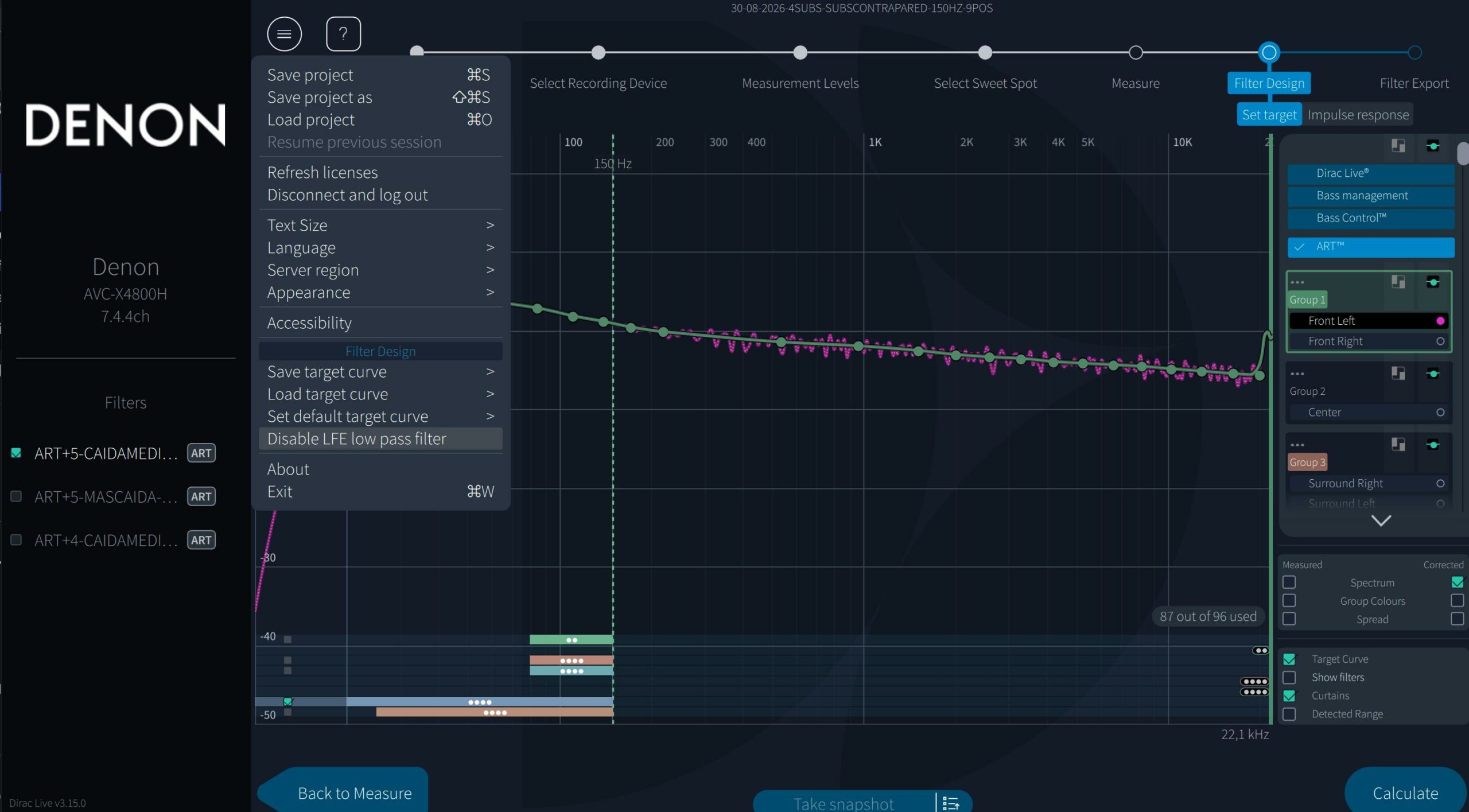Expand Appearance submenu

coord(380,292)
